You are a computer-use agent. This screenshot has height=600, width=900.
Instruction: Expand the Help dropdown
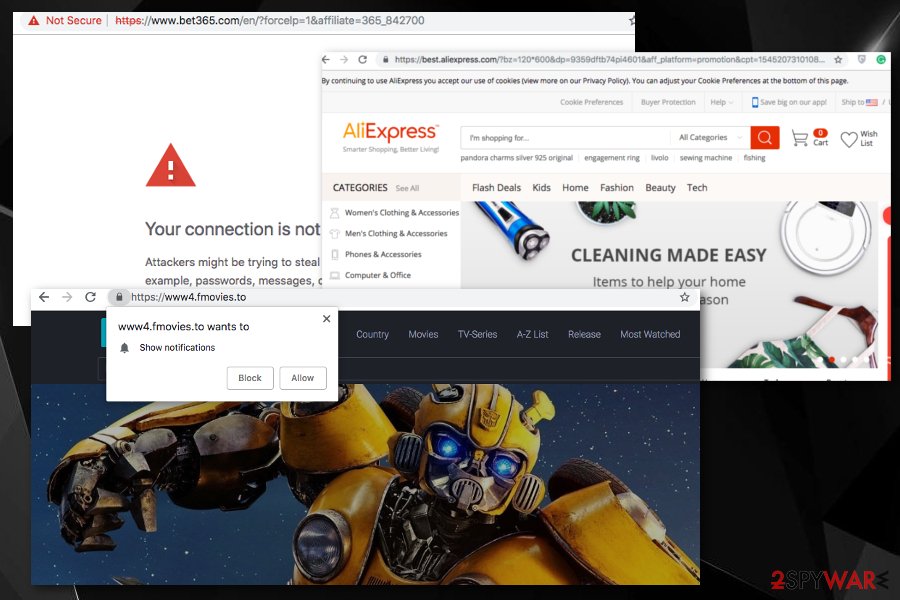pyautogui.click(x=721, y=102)
